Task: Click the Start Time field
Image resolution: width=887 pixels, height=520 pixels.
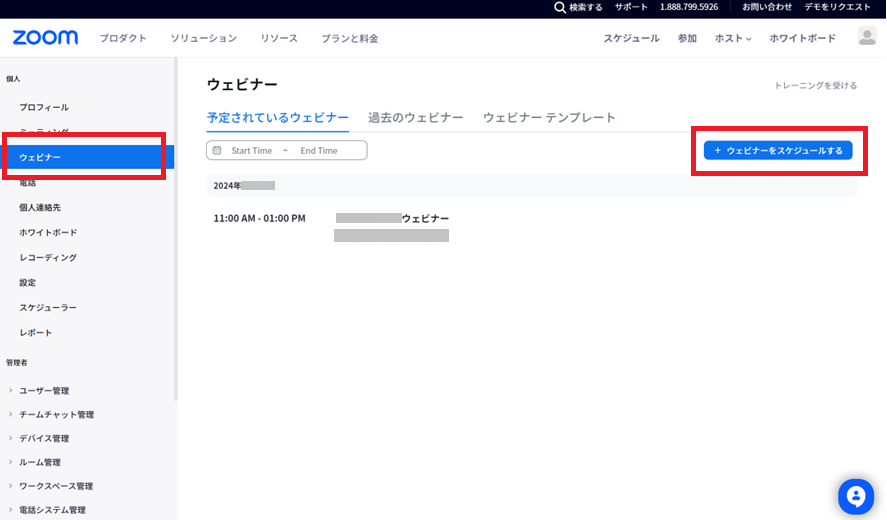Action: (x=252, y=151)
